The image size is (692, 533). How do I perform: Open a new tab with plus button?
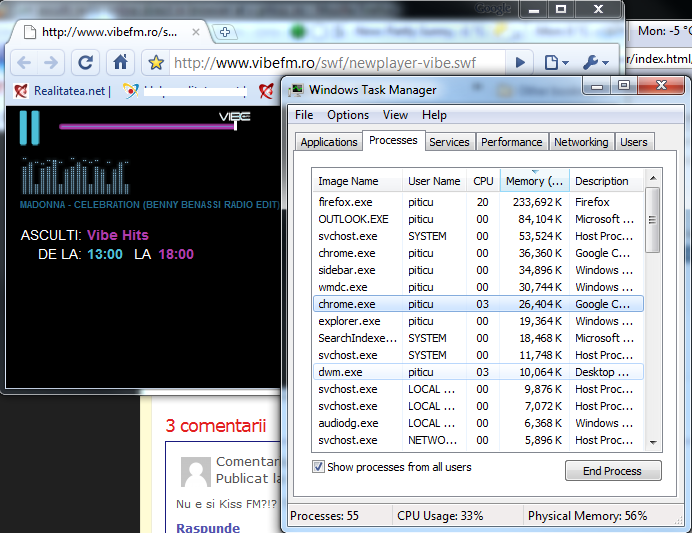pos(225,32)
